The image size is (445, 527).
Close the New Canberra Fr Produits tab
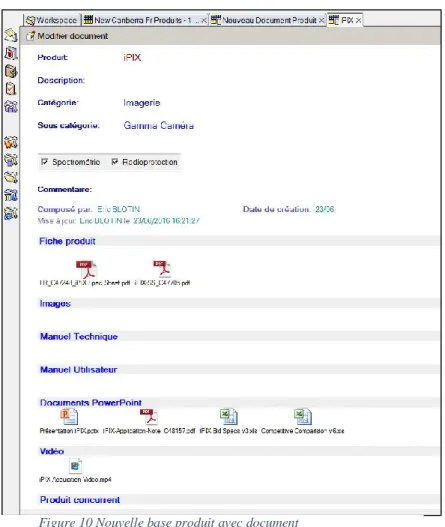click(x=204, y=21)
